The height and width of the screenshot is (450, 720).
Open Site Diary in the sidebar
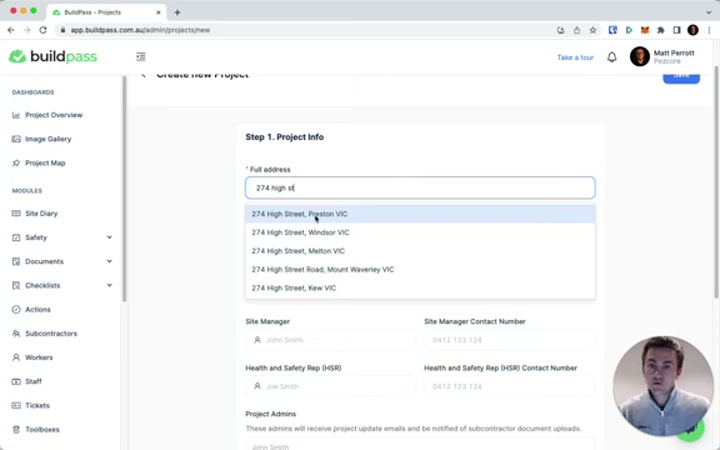[41, 213]
